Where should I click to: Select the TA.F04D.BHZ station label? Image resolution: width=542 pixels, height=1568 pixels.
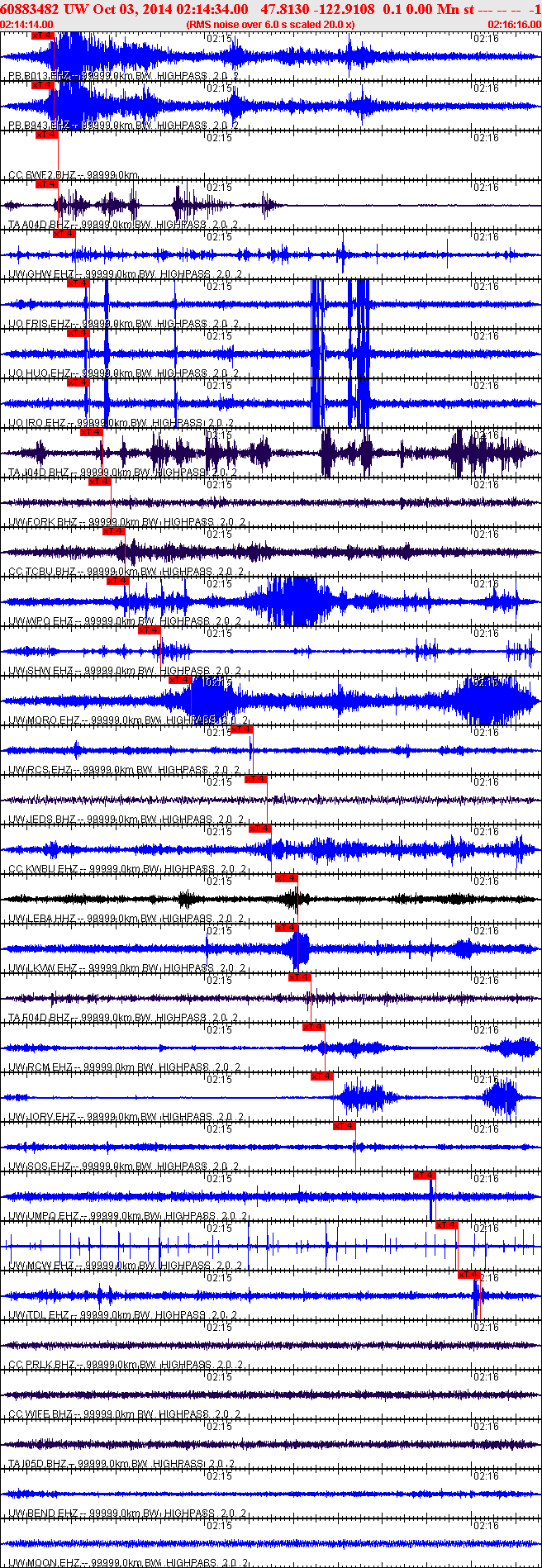(39, 1018)
